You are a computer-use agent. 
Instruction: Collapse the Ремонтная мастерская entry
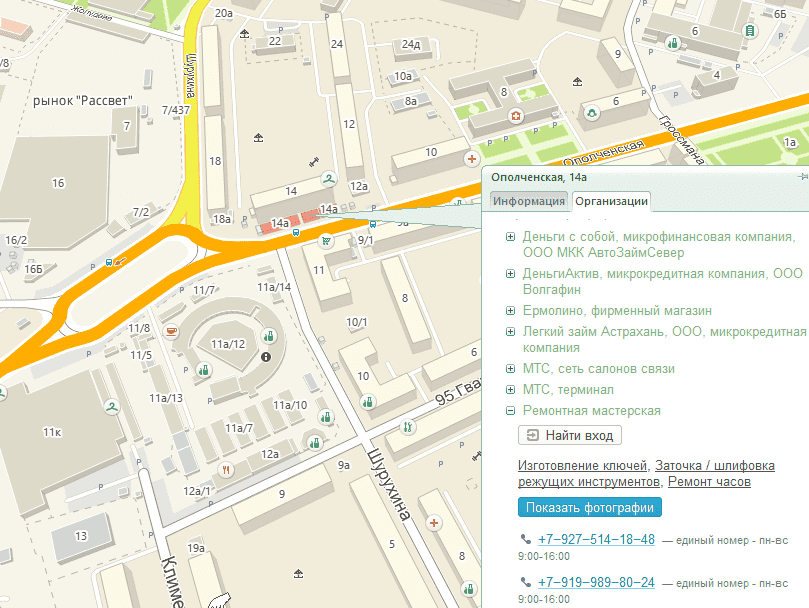[x=510, y=411]
